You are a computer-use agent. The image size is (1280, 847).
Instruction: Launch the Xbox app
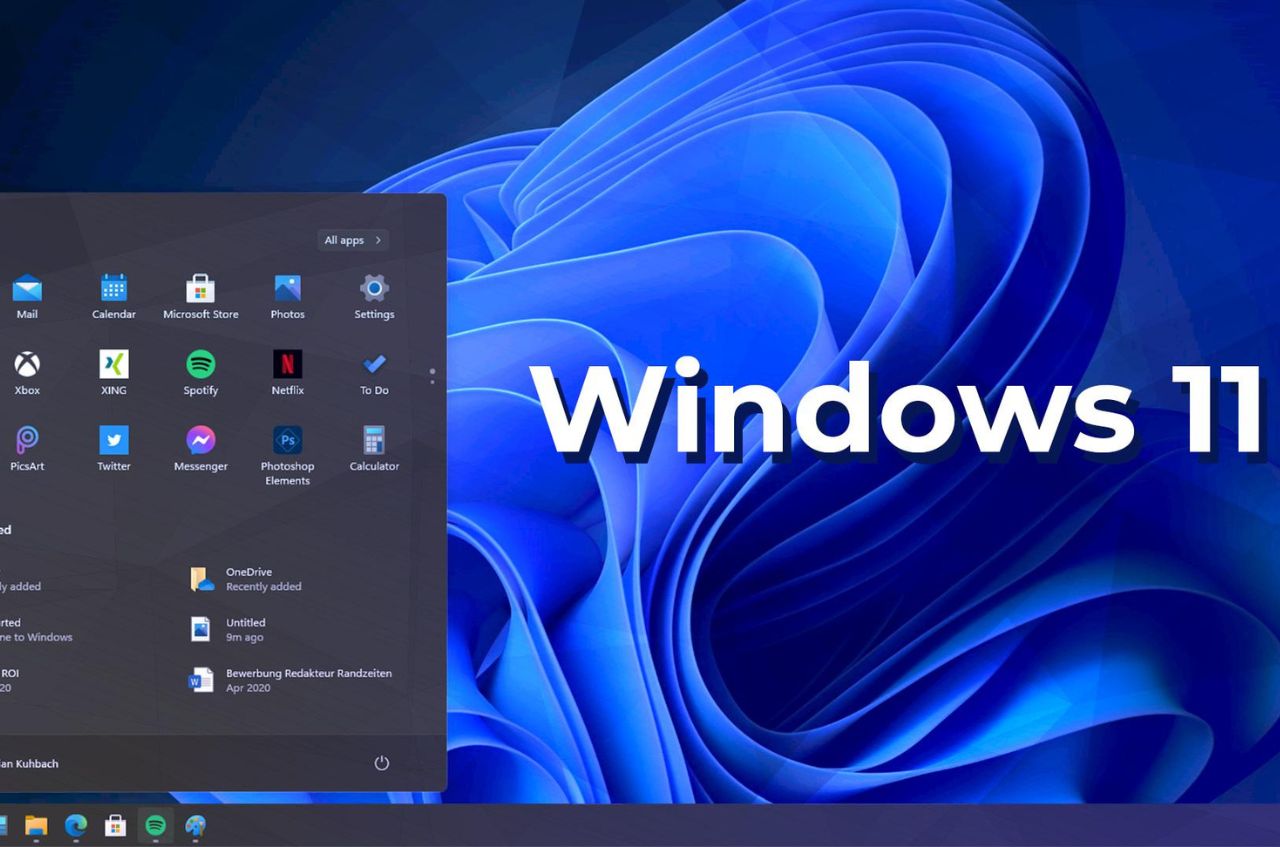[27, 373]
